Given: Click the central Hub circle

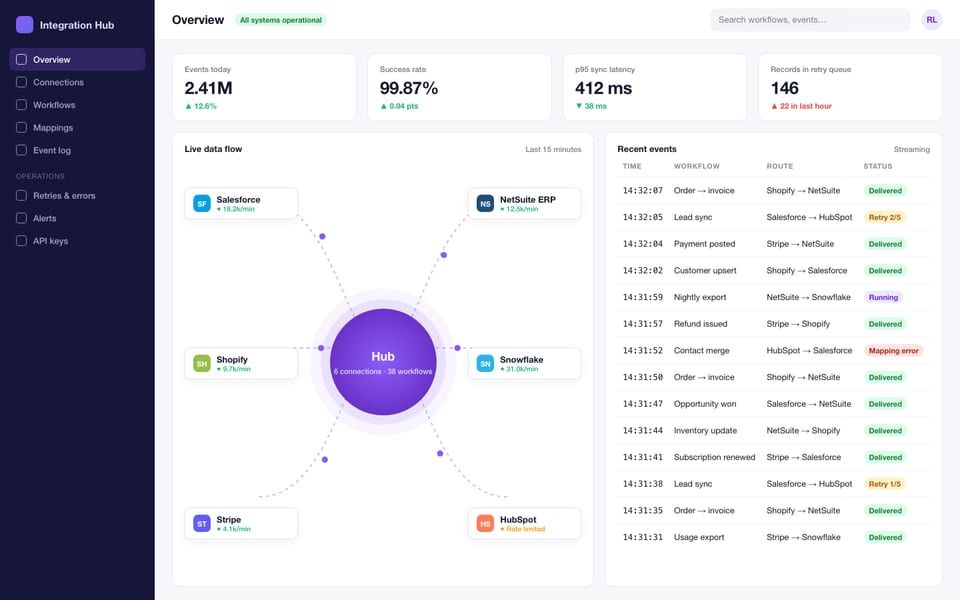Looking at the screenshot, I should coord(383,362).
